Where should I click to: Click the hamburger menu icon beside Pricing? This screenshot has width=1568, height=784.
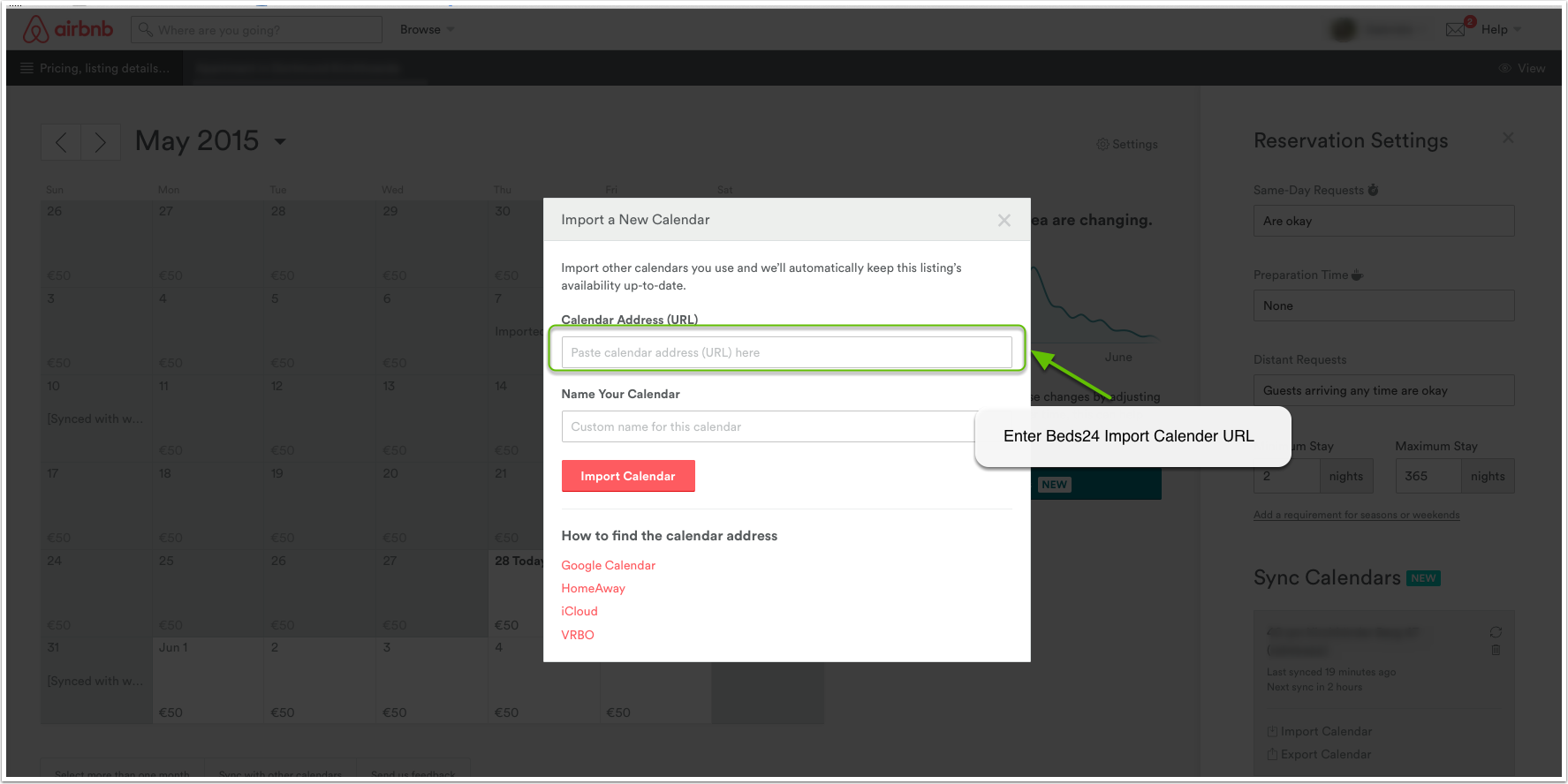click(x=27, y=68)
